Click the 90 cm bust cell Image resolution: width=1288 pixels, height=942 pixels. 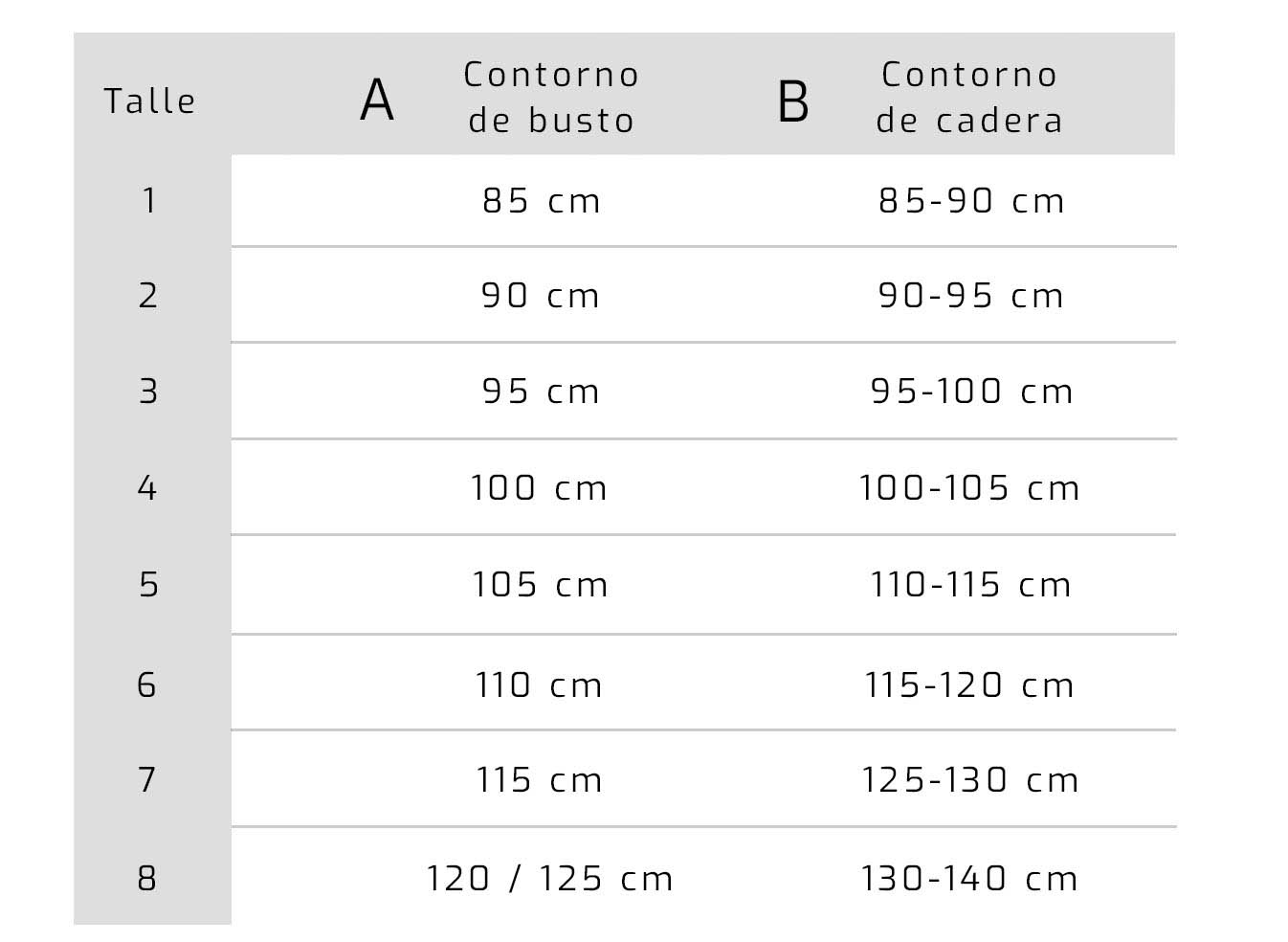click(x=541, y=295)
